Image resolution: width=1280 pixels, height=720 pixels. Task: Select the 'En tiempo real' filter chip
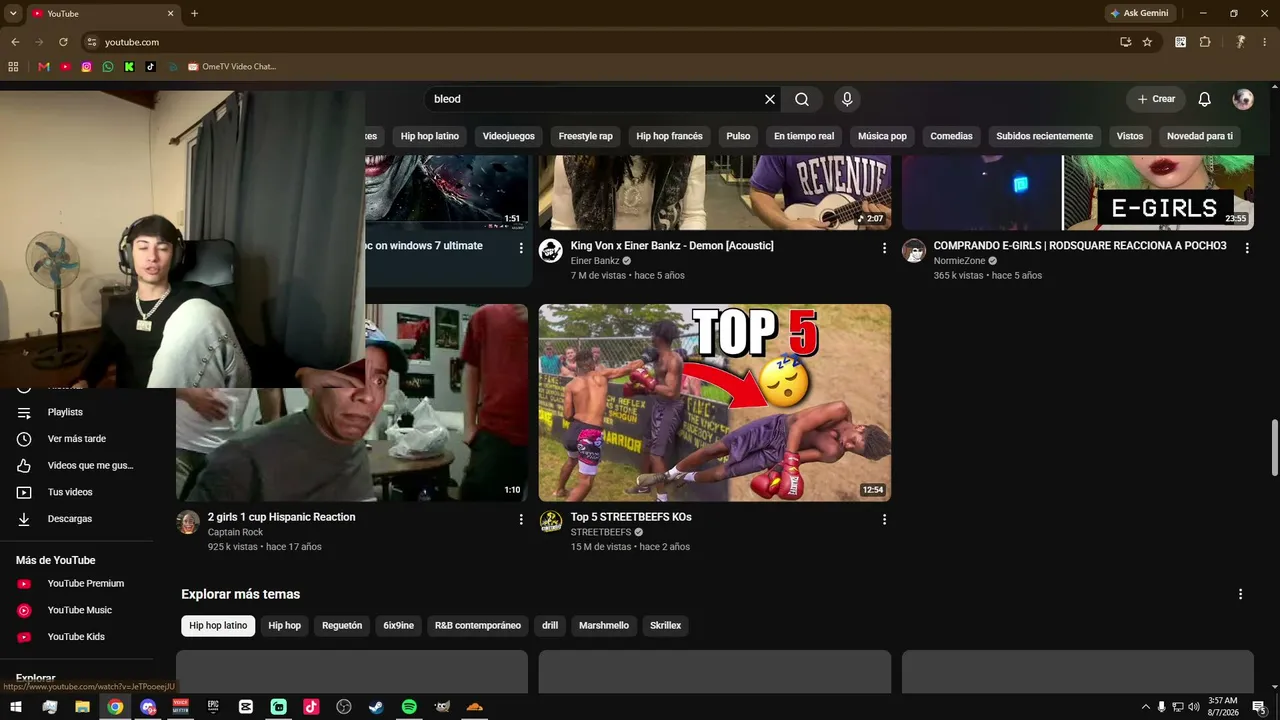click(x=804, y=136)
